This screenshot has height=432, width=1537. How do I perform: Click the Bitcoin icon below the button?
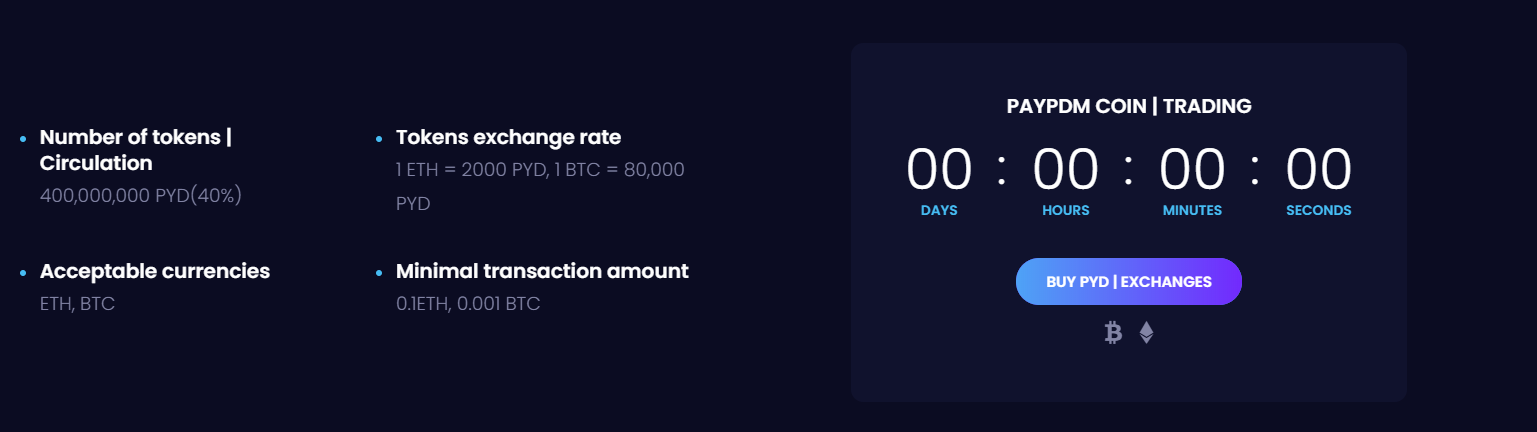(1113, 333)
